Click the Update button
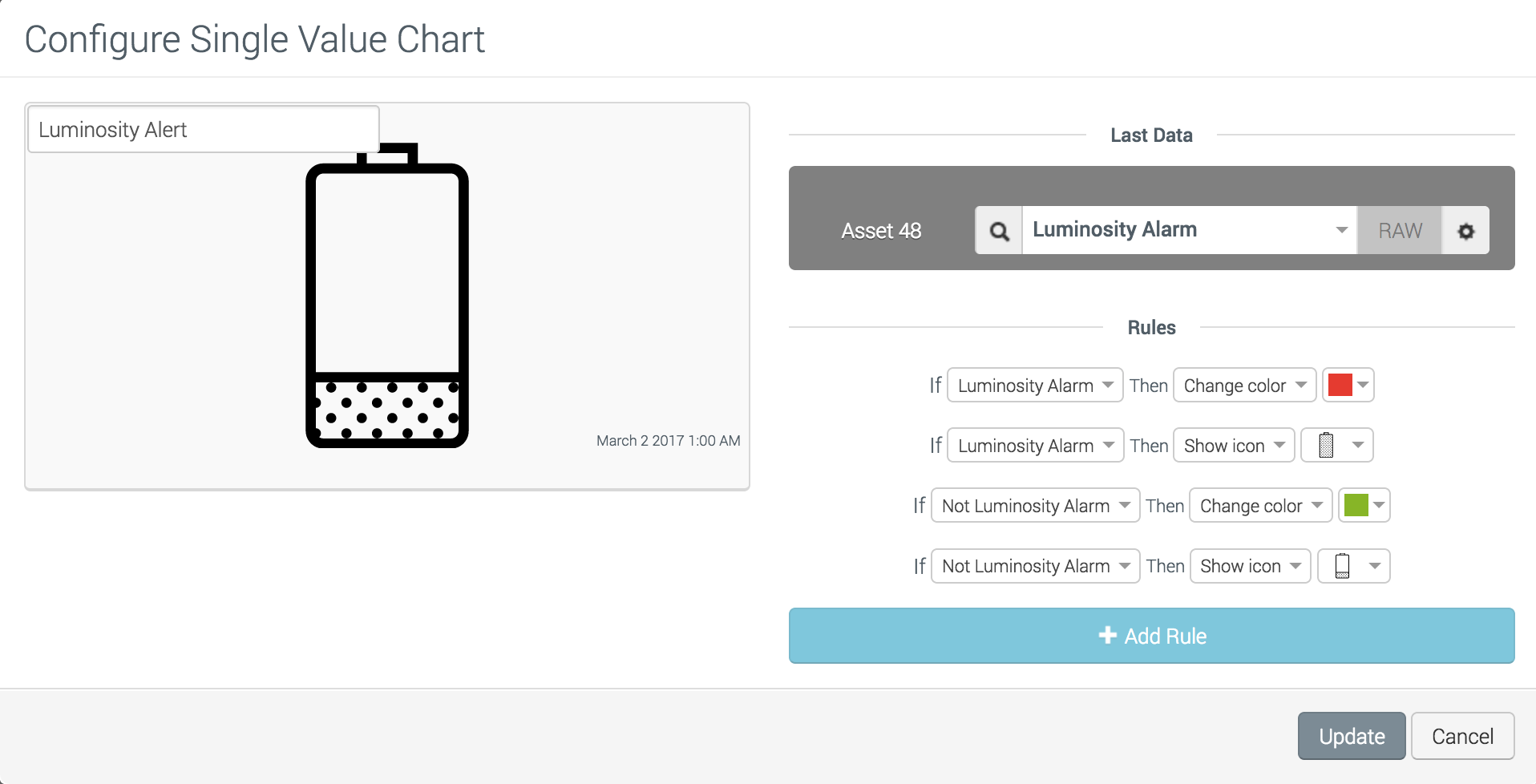1536x784 pixels. coord(1352,736)
